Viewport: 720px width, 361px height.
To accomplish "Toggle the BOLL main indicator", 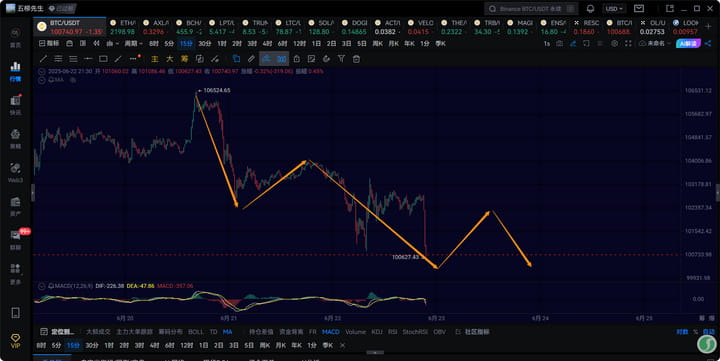I will pos(196,332).
